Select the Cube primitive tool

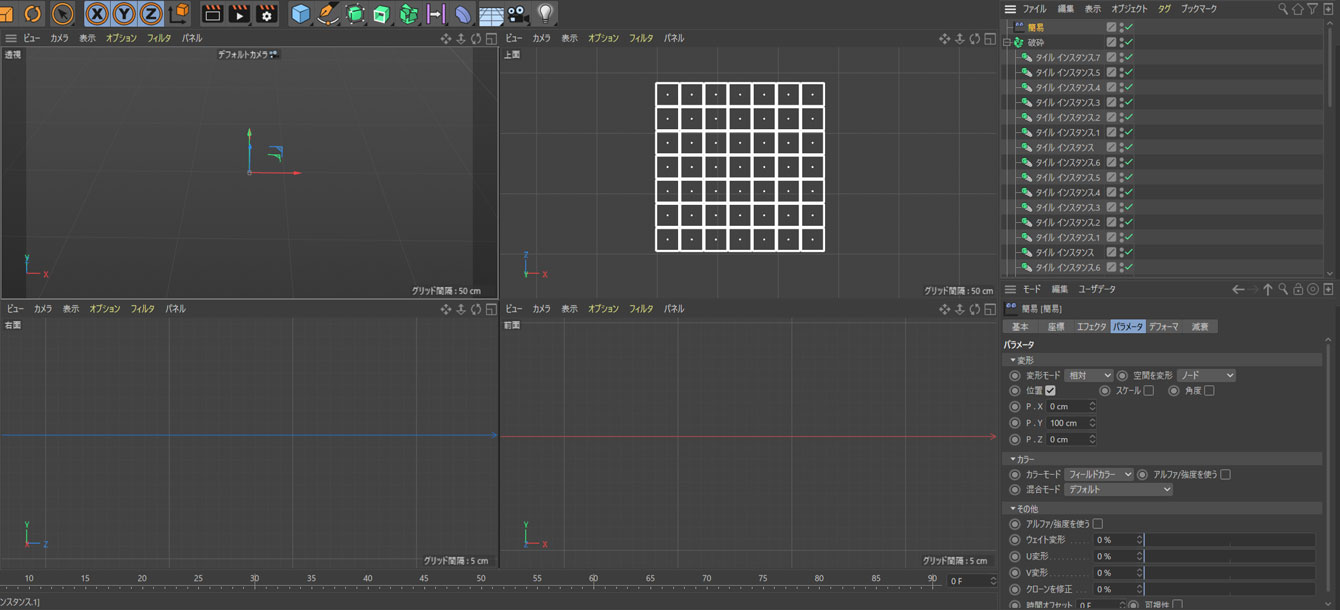coord(300,14)
